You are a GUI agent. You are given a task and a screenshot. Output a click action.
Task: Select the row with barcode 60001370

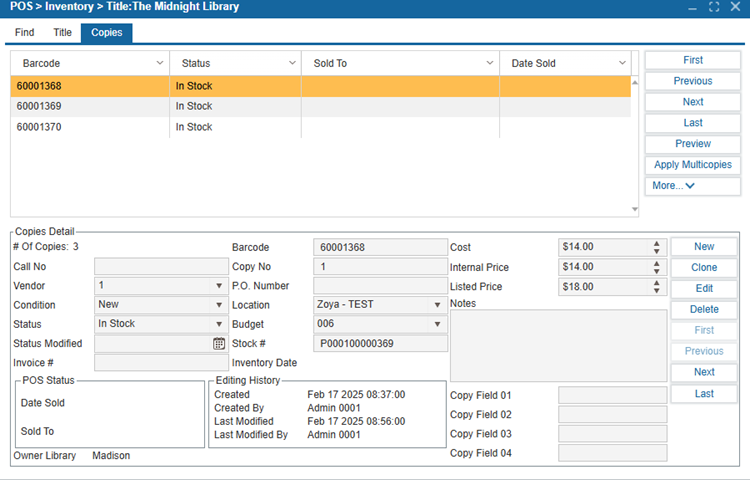click(320, 127)
